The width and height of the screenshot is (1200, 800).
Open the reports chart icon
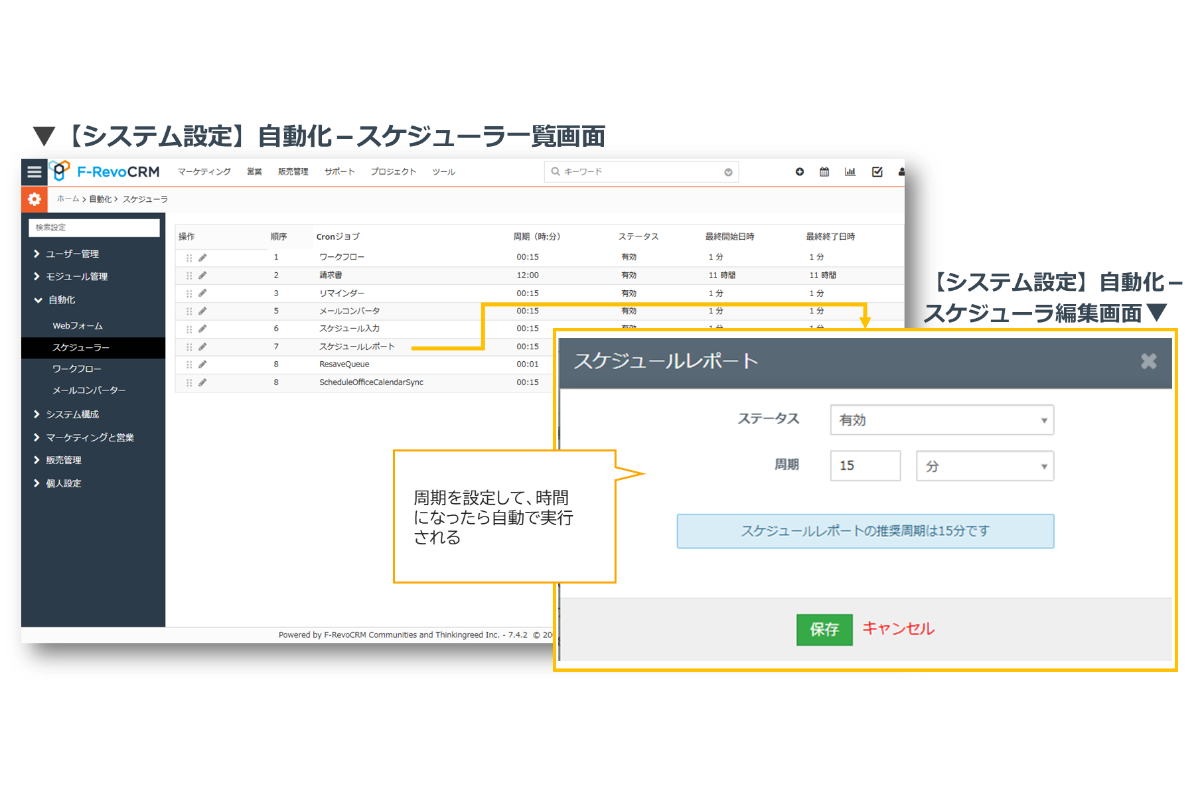(850, 172)
